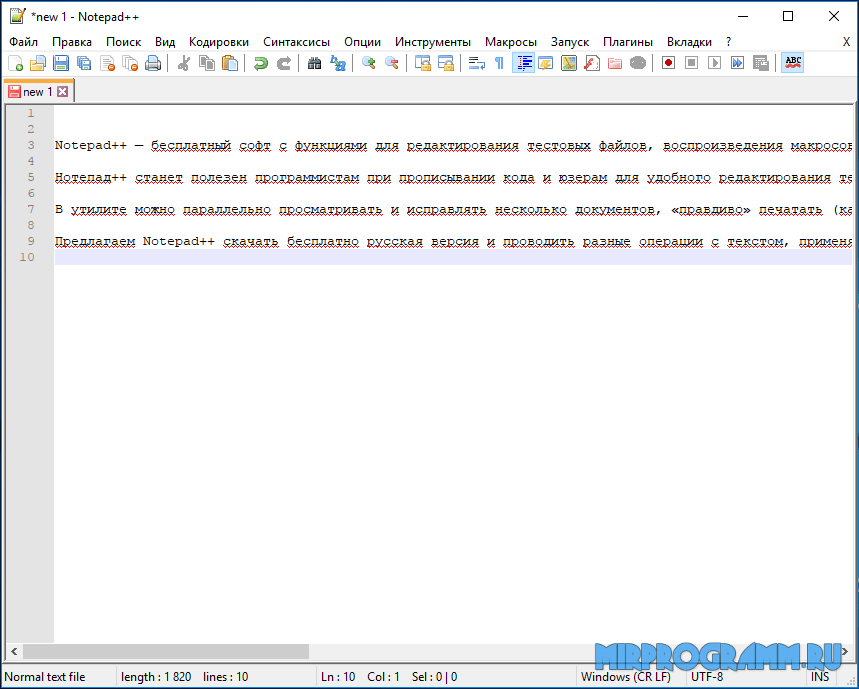Image resolution: width=859 pixels, height=689 pixels.
Task: Save the file with floppy disk icon
Action: tap(61, 64)
